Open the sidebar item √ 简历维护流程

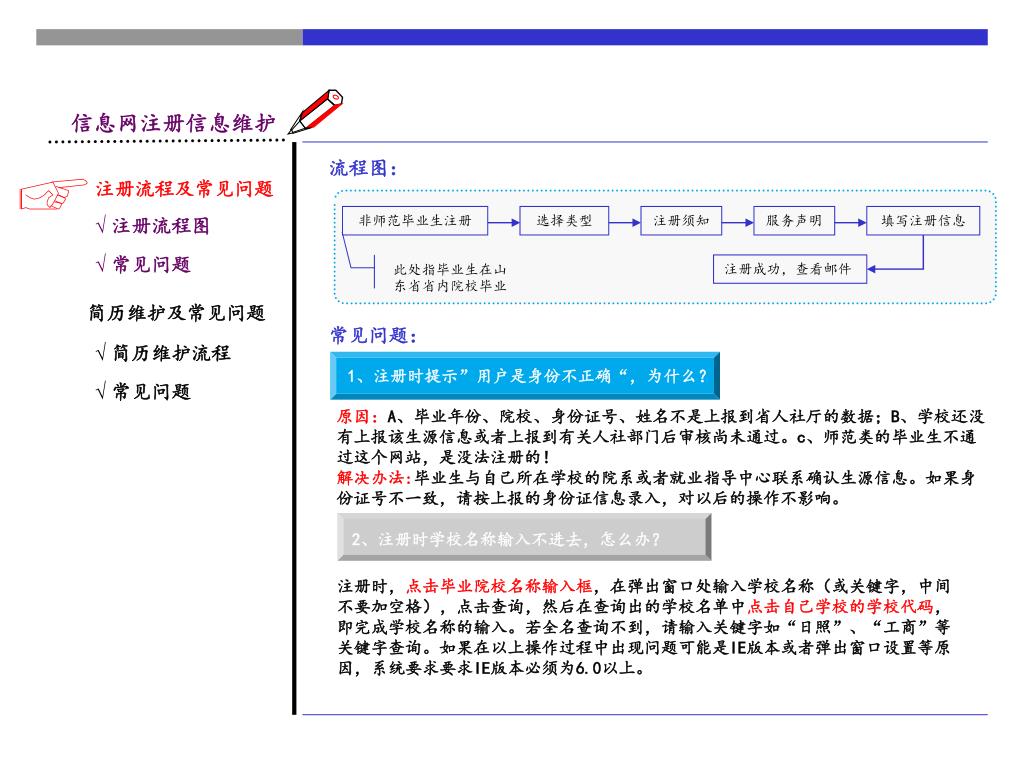pyautogui.click(x=163, y=353)
